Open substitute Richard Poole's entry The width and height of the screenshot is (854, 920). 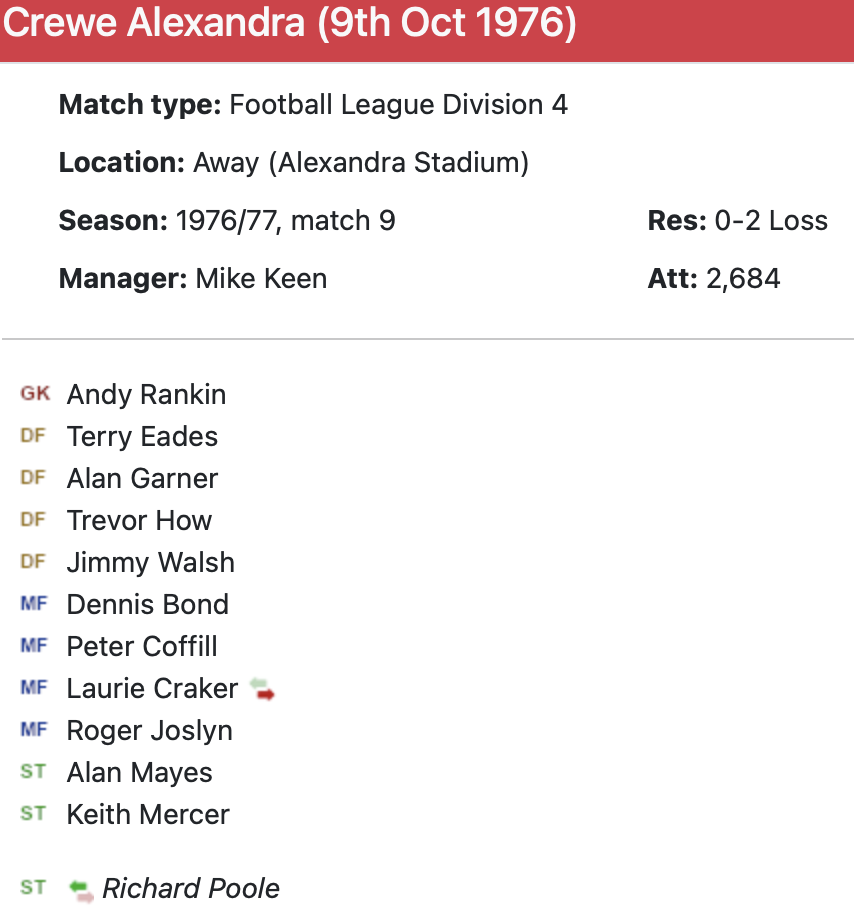191,888
